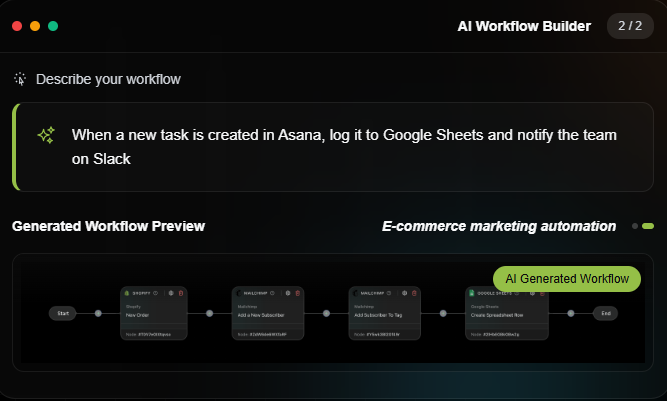Open the New Order node card
This screenshot has height=401, width=667.
click(154, 313)
